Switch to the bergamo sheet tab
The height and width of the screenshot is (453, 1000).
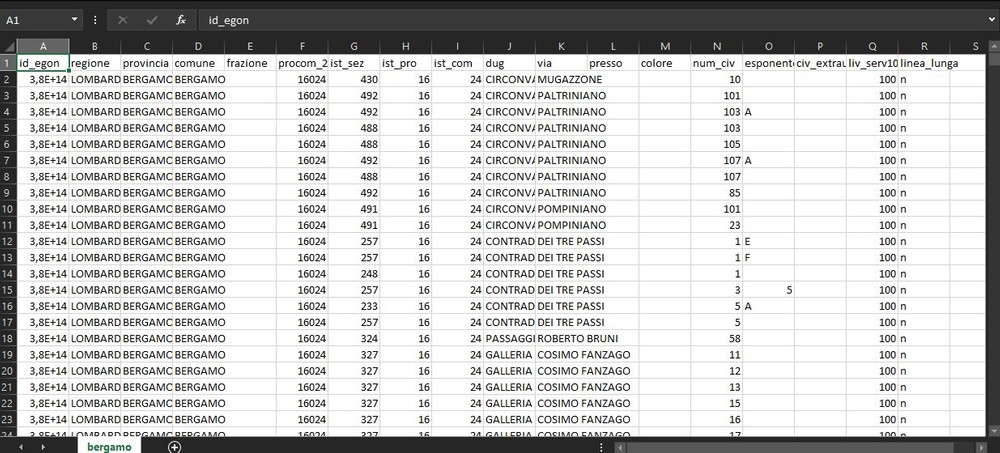click(108, 447)
